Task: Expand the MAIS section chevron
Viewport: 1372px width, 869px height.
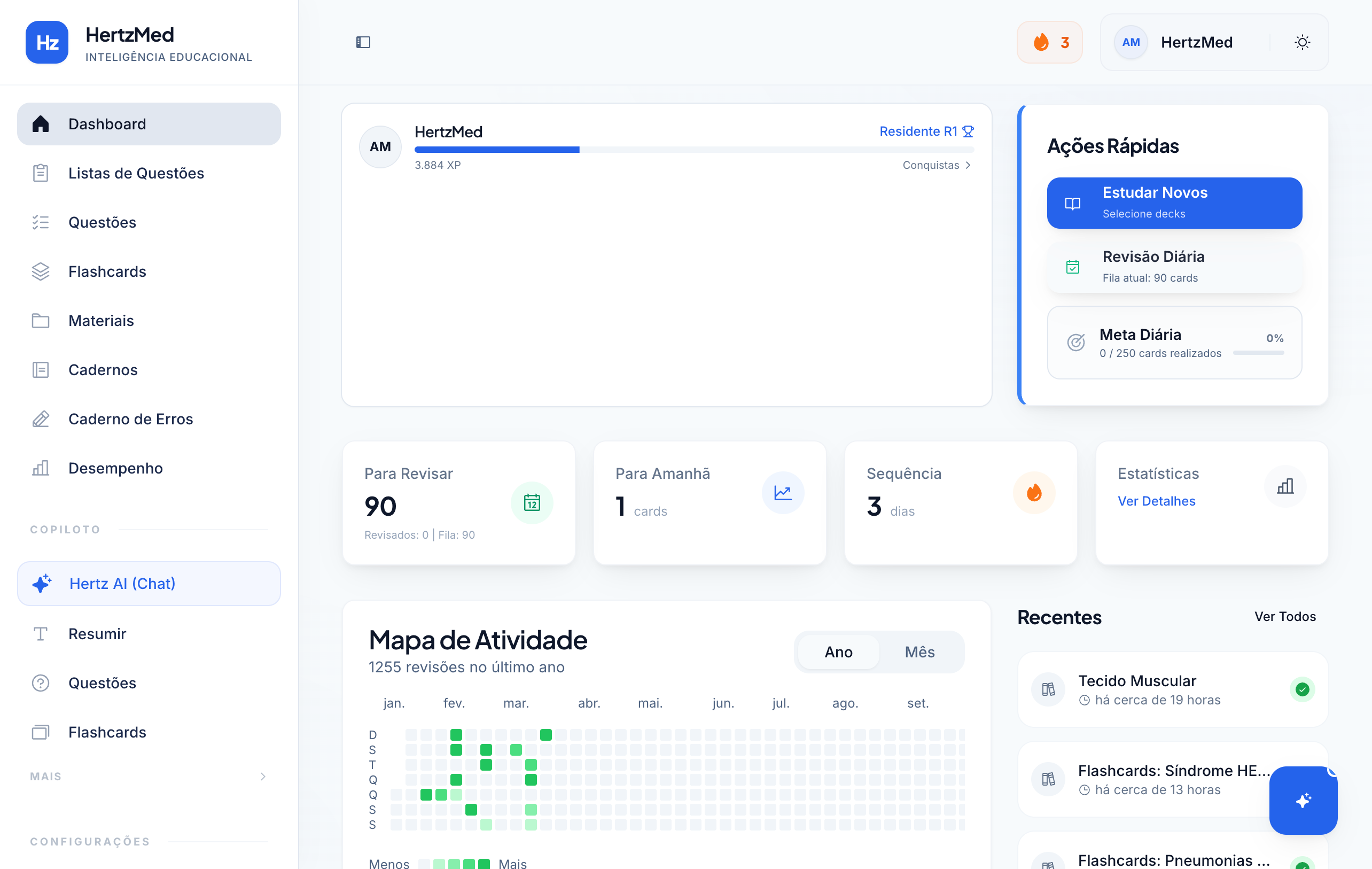Action: pyautogui.click(x=263, y=776)
